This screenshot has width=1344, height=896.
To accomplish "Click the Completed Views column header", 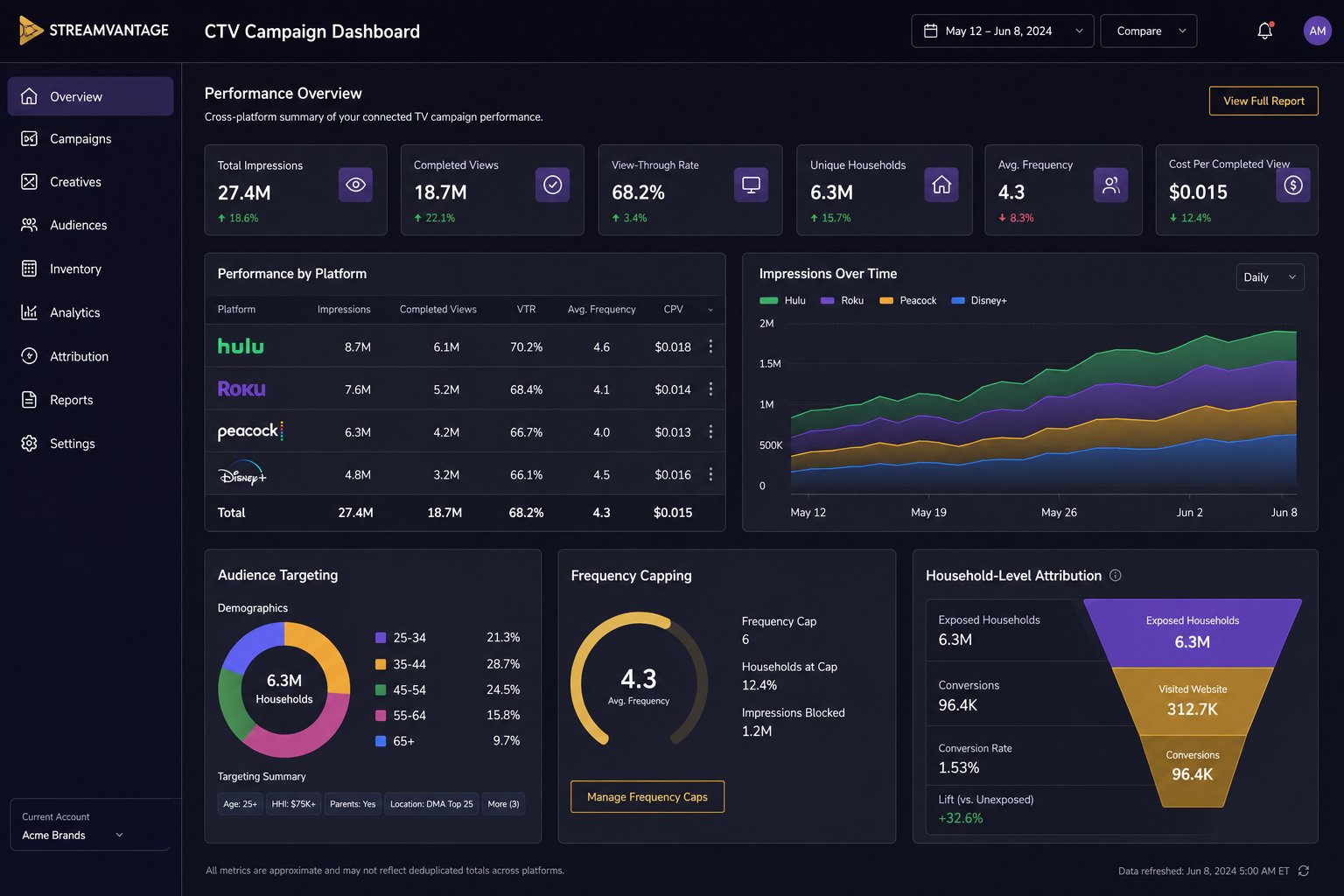I will point(437,310).
